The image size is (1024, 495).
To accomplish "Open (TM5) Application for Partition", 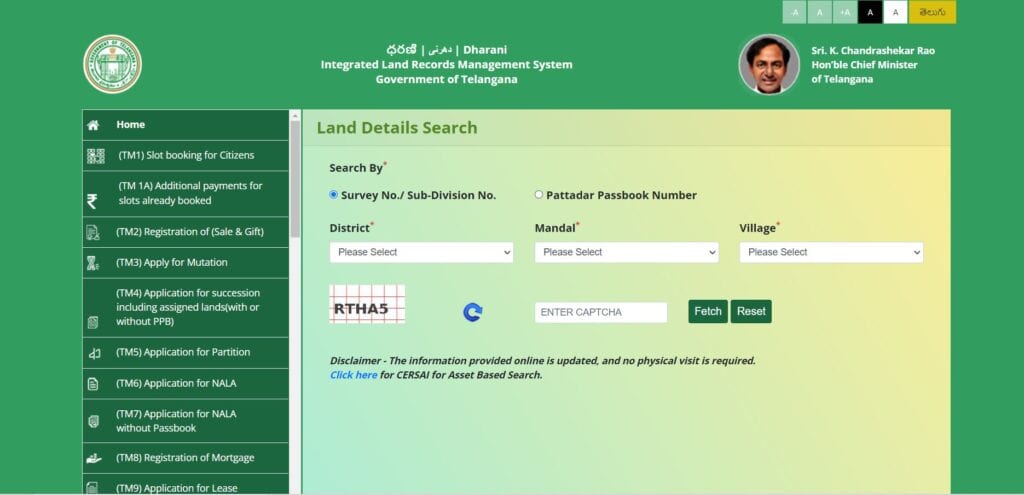I will click(185, 353).
